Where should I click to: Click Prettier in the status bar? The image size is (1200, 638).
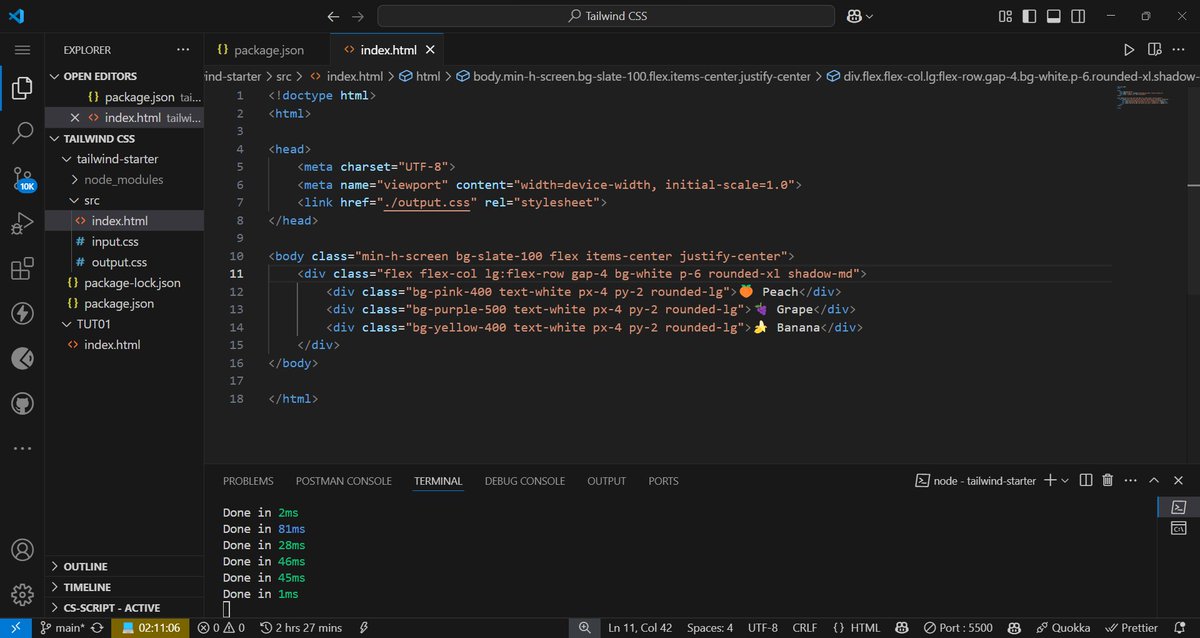click(x=1131, y=628)
